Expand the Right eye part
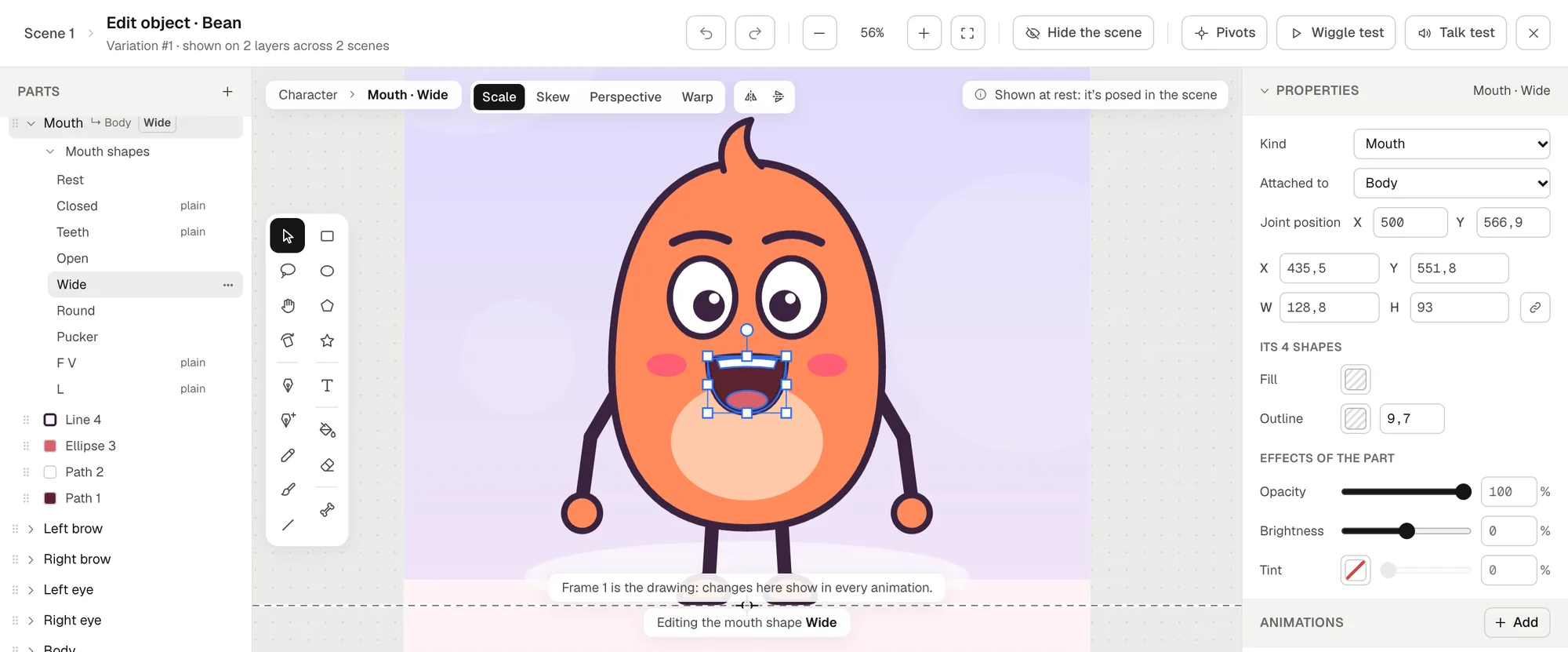 pyautogui.click(x=31, y=621)
